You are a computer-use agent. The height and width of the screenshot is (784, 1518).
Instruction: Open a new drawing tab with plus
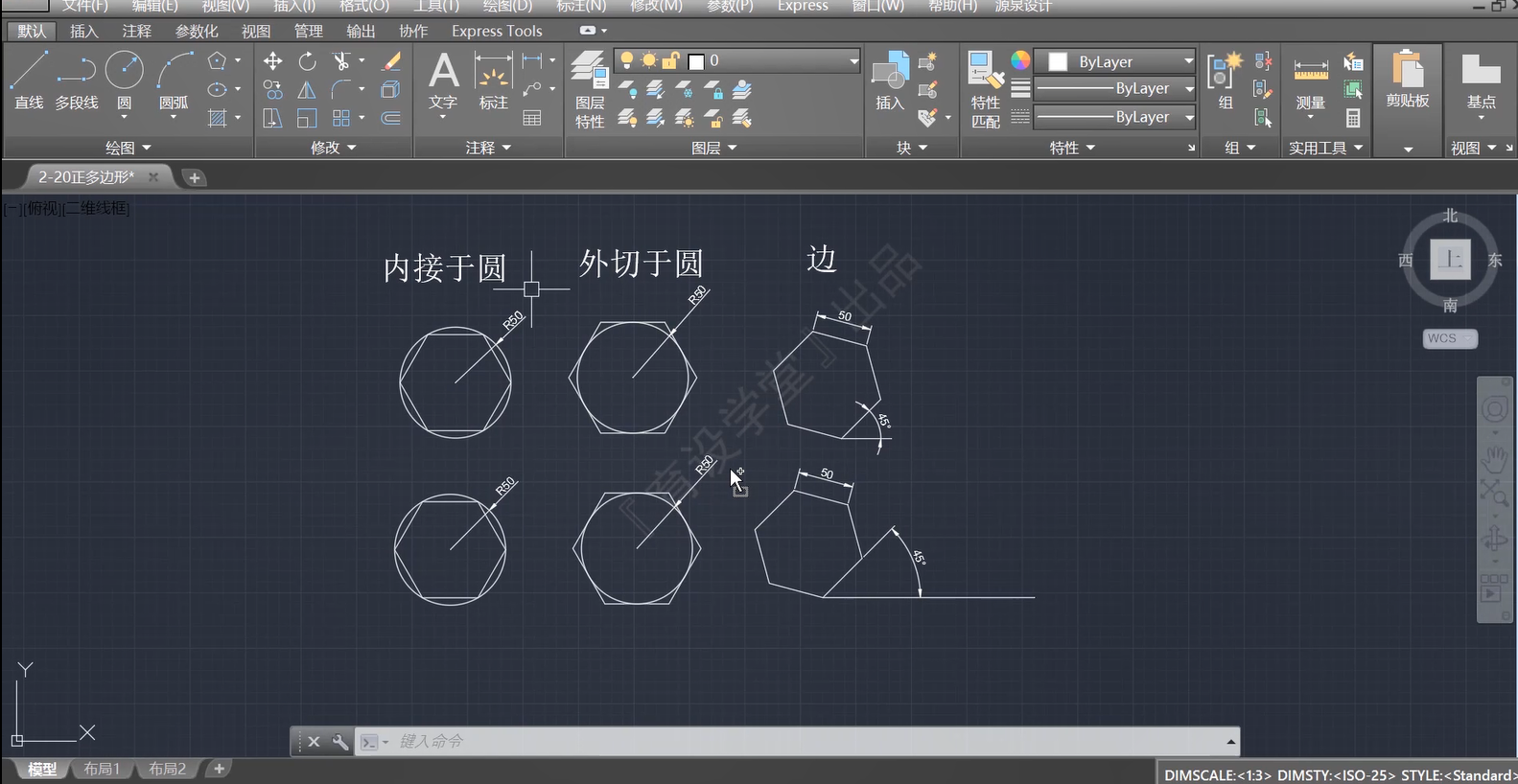pos(194,177)
